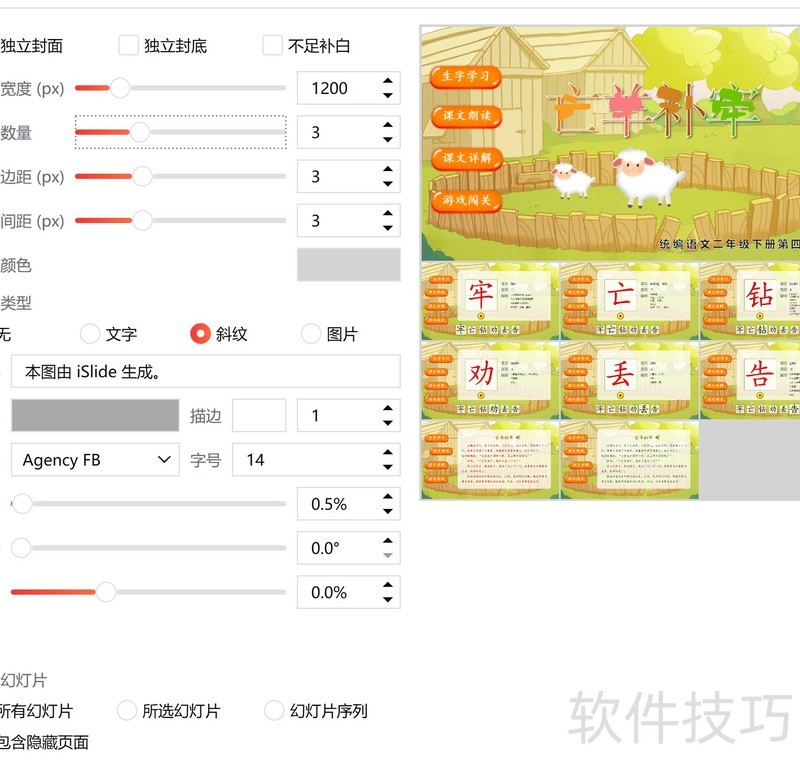Image resolution: width=800 pixels, height=777 pixels.
Task: Click the slider handle beside 0.0%
Action: tap(106, 592)
